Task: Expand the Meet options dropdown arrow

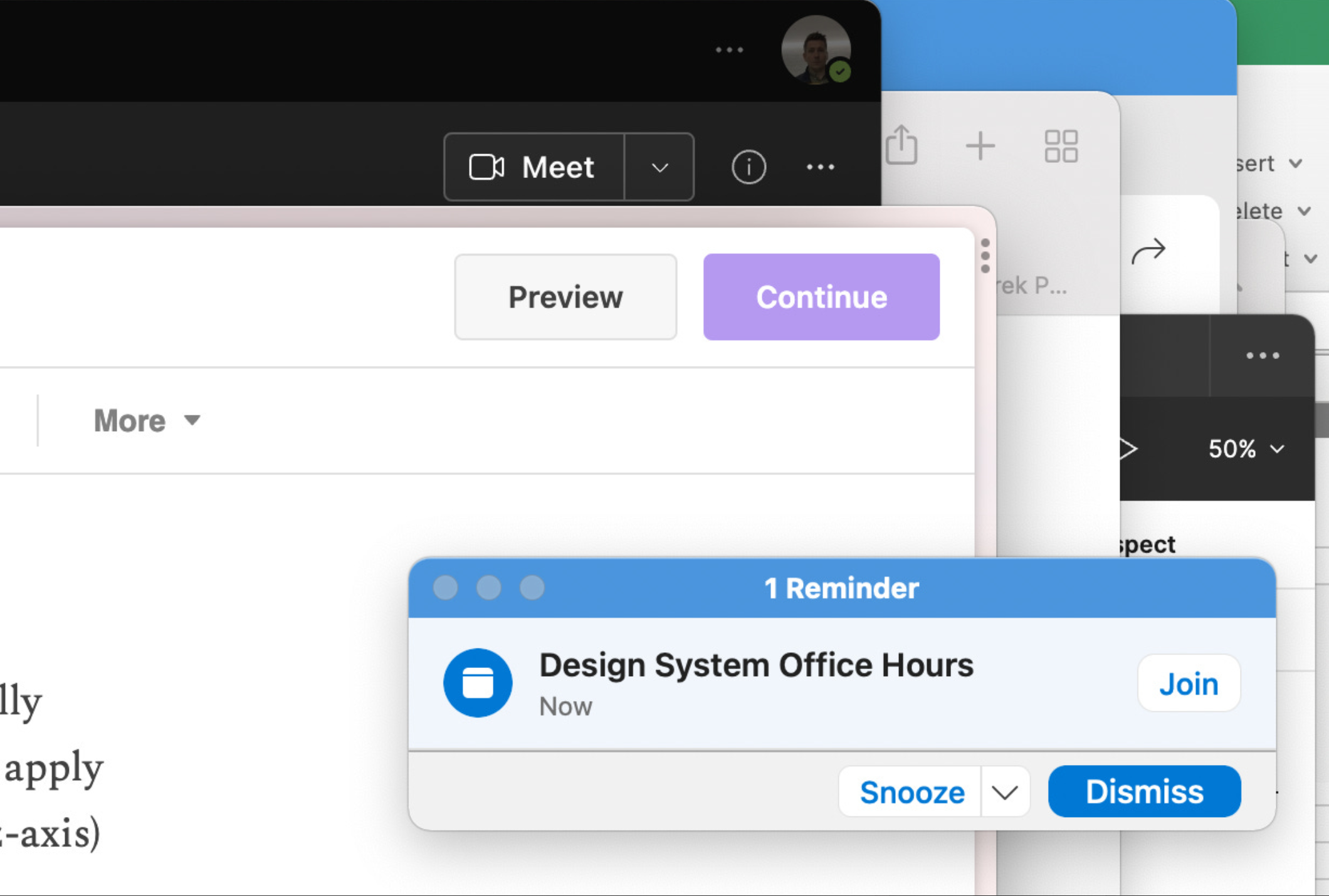Action: (659, 167)
